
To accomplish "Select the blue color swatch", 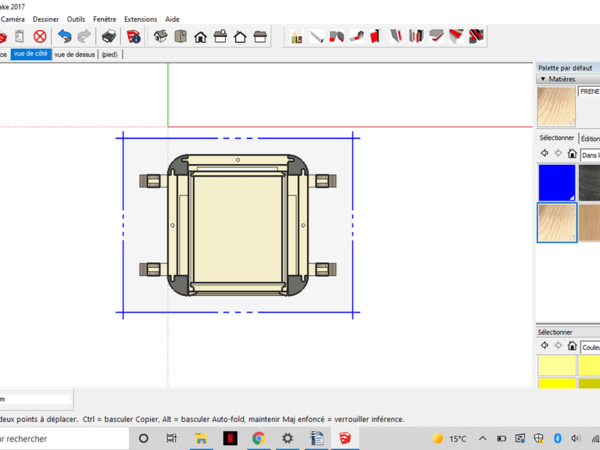I will pos(557,183).
